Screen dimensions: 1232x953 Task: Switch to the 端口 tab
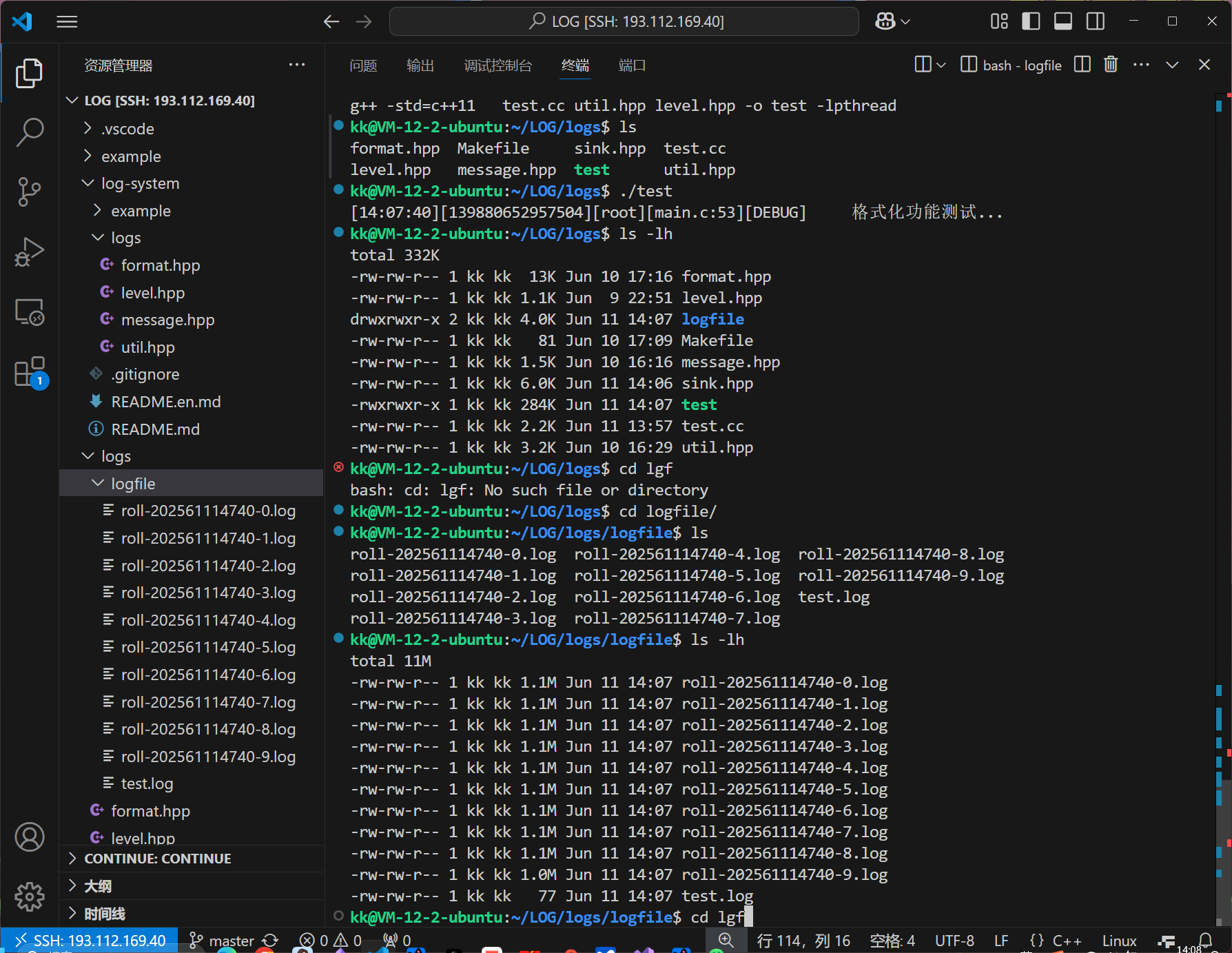633,65
